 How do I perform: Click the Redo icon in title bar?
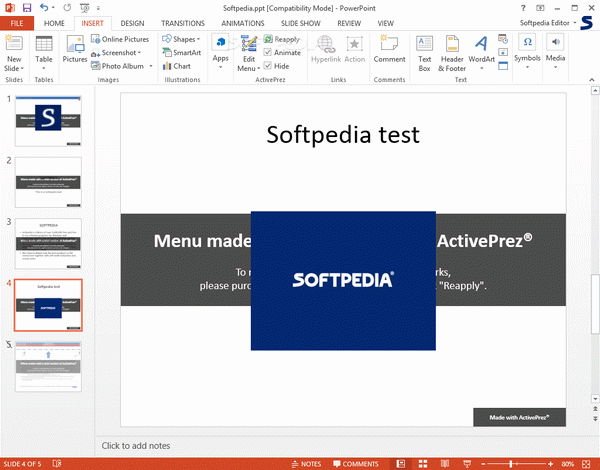pos(67,7)
